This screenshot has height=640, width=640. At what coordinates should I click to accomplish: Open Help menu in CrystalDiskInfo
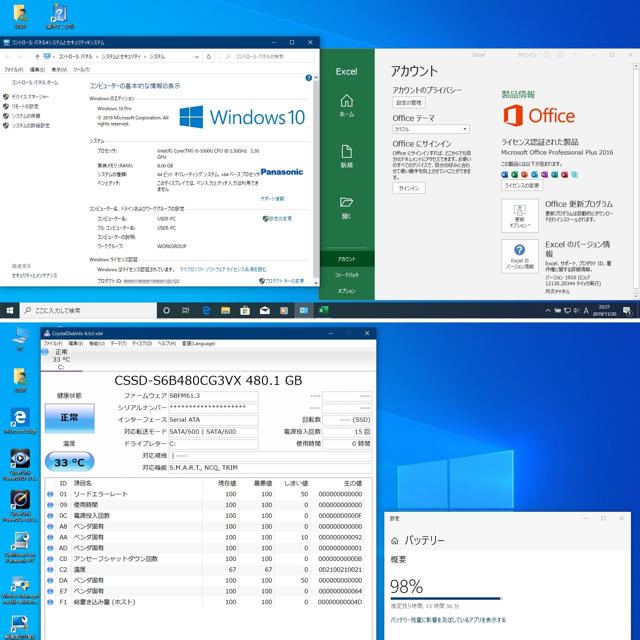[x=167, y=344]
